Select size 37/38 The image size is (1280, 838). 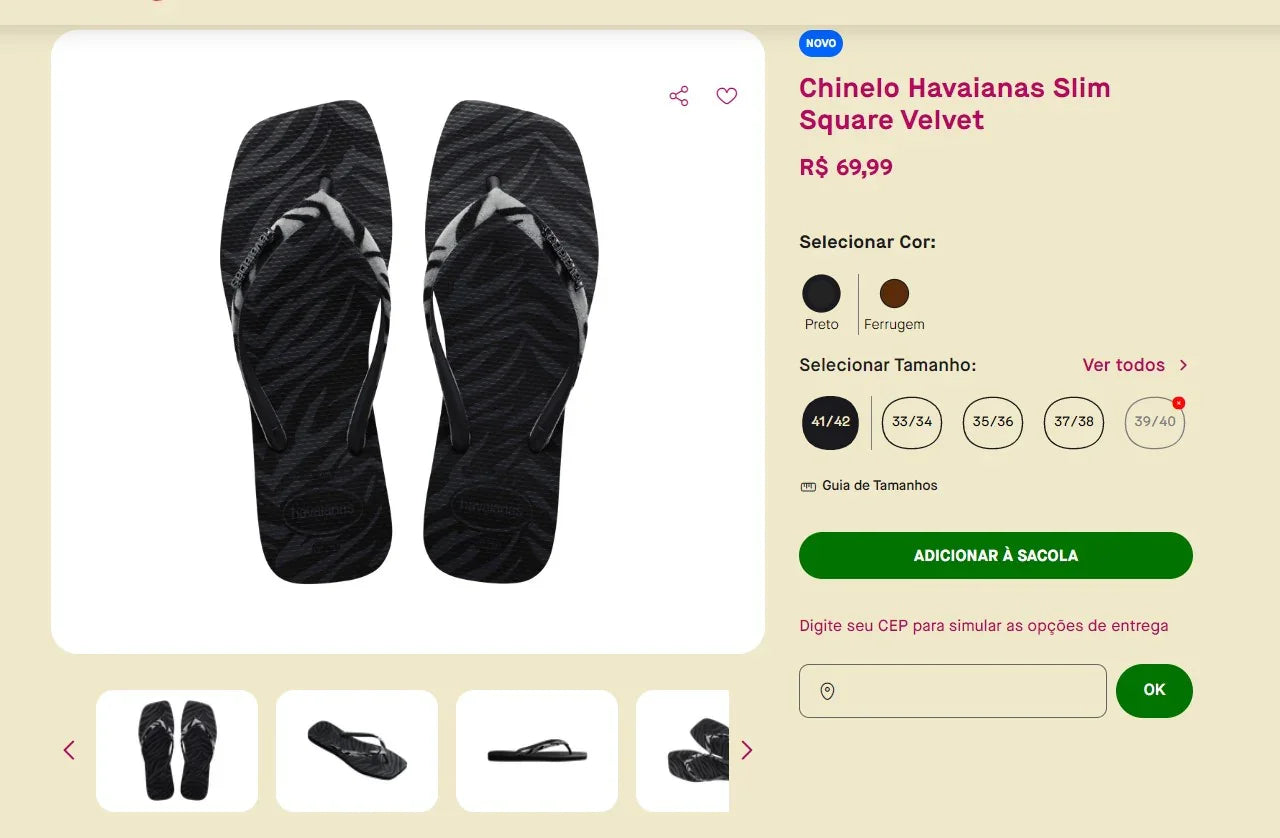coord(1073,422)
